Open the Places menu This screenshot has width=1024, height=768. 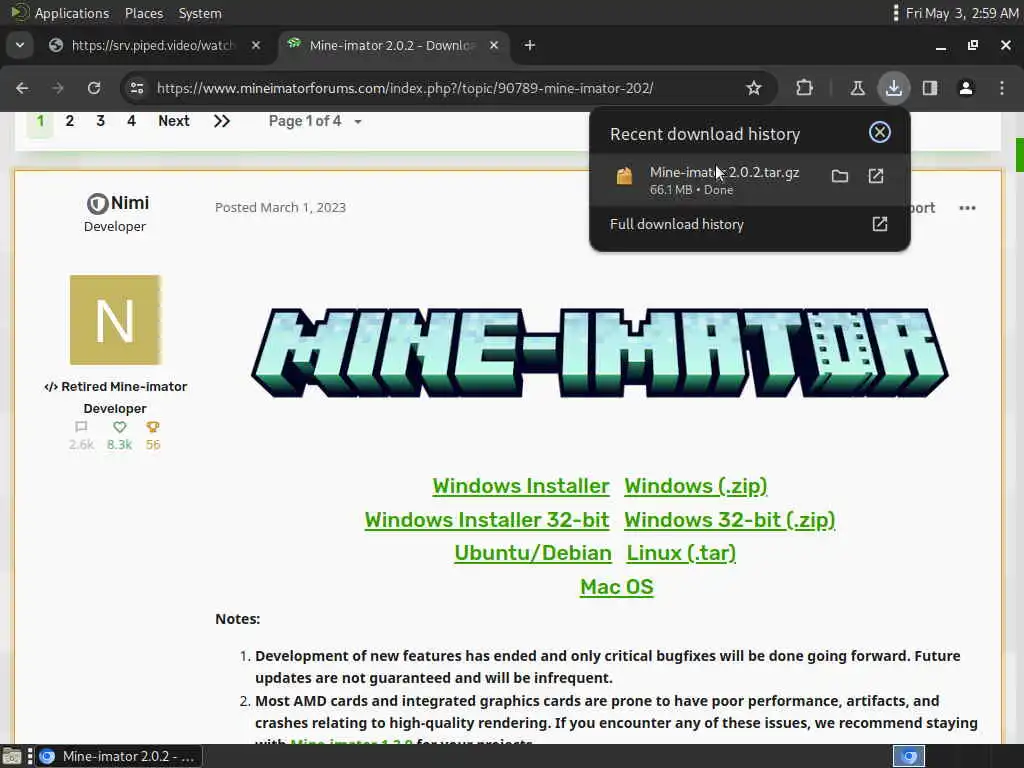144,13
